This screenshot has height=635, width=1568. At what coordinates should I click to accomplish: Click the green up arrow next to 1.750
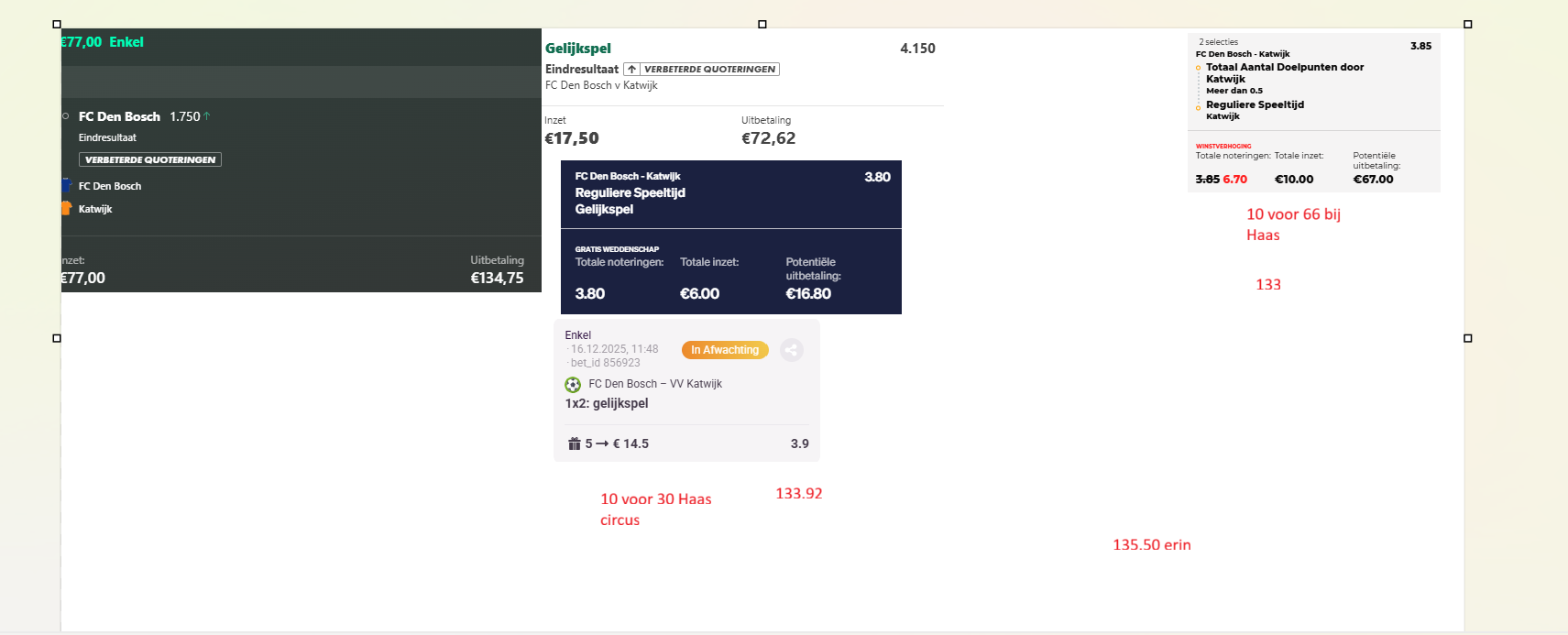(207, 116)
